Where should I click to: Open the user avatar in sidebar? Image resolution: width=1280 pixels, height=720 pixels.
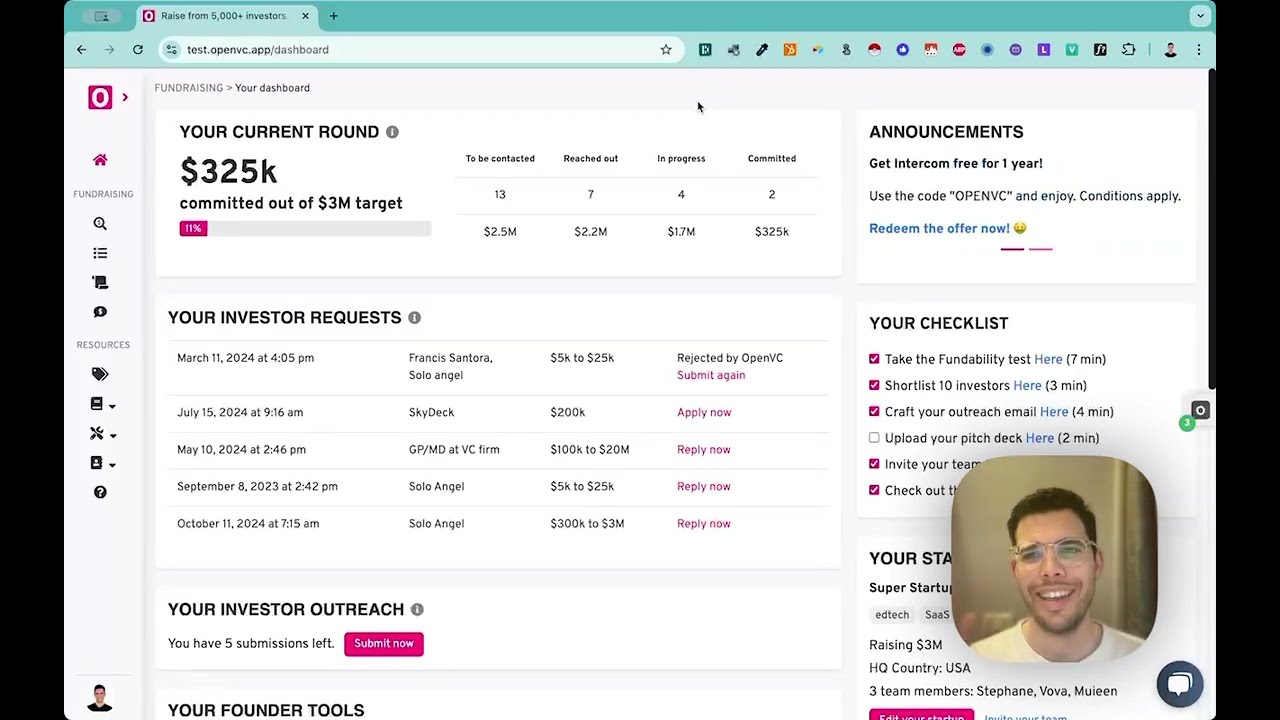pyautogui.click(x=100, y=698)
